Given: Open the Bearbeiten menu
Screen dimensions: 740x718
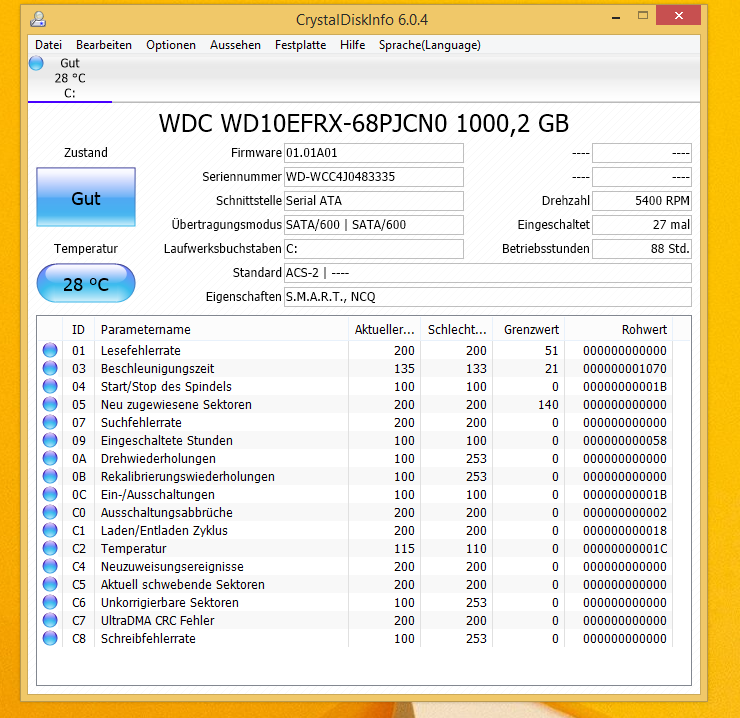Looking at the screenshot, I should click(104, 45).
